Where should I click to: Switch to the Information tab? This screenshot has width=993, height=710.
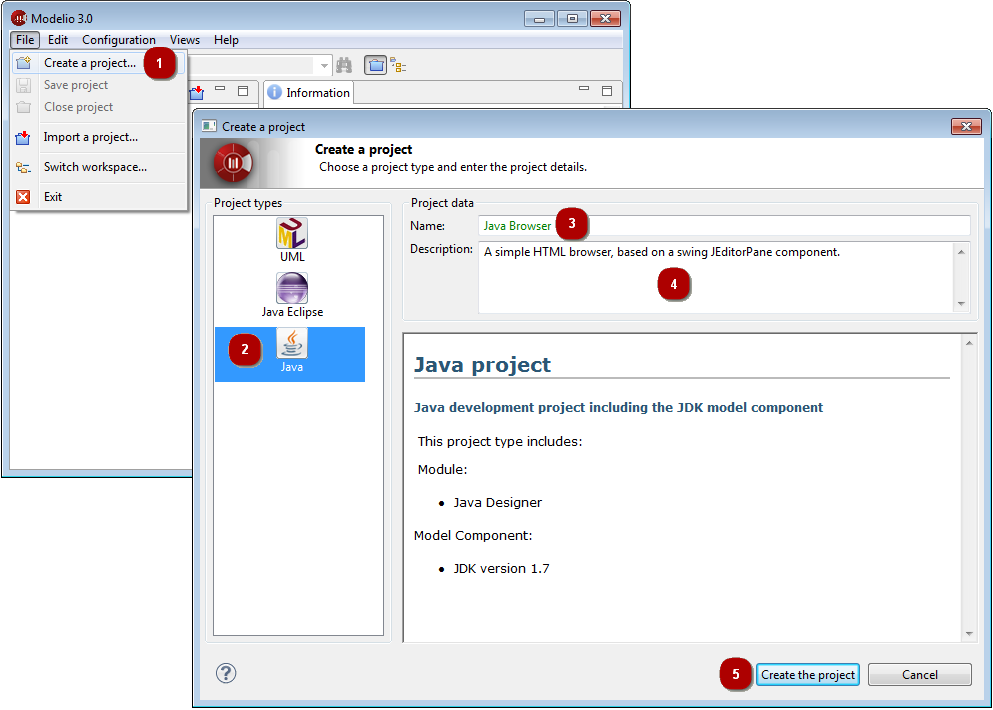point(308,92)
